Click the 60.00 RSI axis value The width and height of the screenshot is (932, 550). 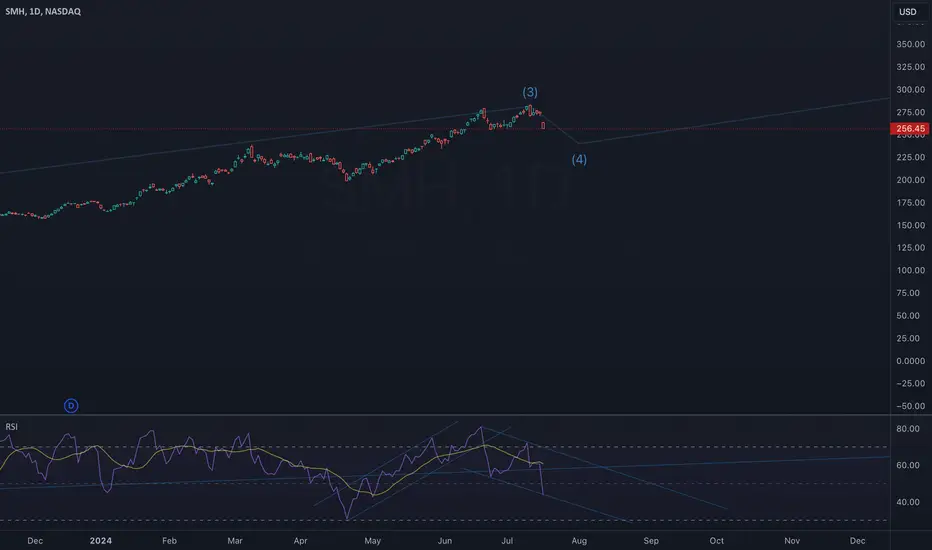908,465
